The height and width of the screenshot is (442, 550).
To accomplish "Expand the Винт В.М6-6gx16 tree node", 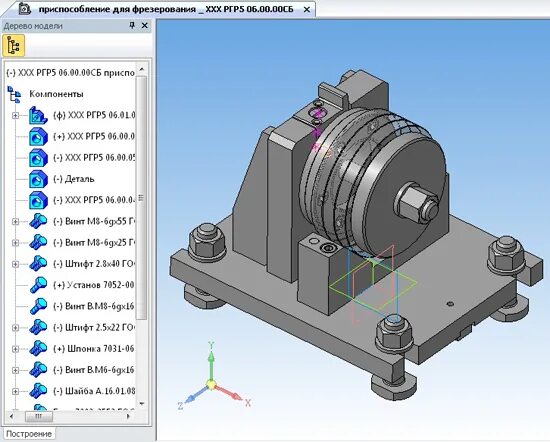I will (x=15, y=370).
